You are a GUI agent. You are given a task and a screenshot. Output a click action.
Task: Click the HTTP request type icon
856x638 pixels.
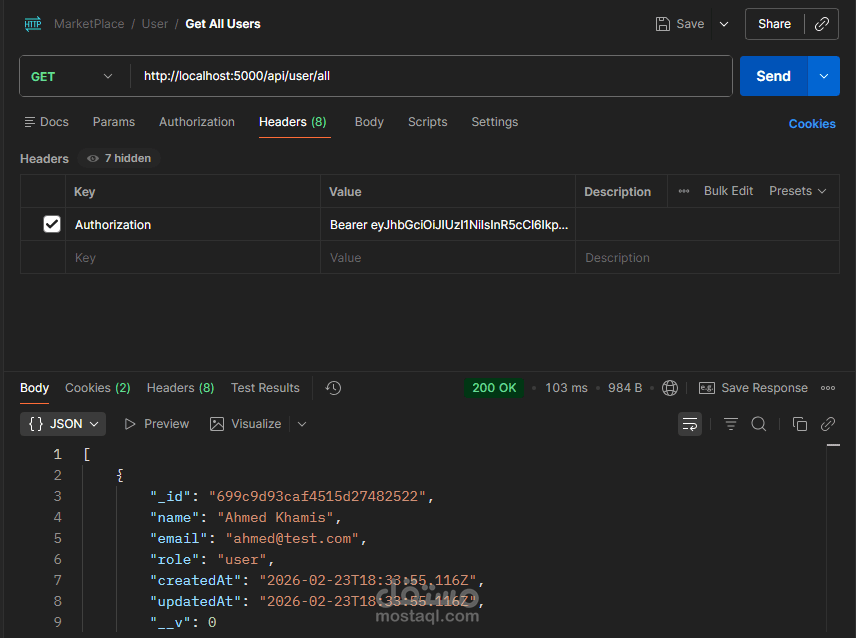(33, 24)
